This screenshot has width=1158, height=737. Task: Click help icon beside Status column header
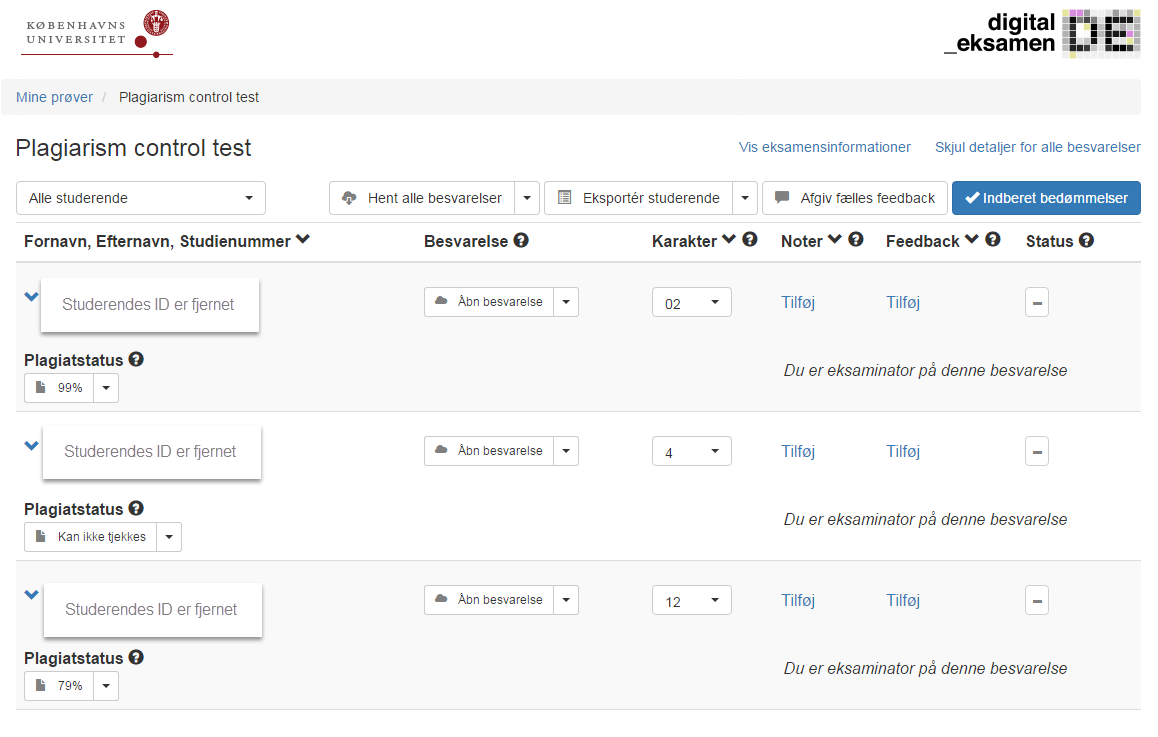[x=1086, y=241]
